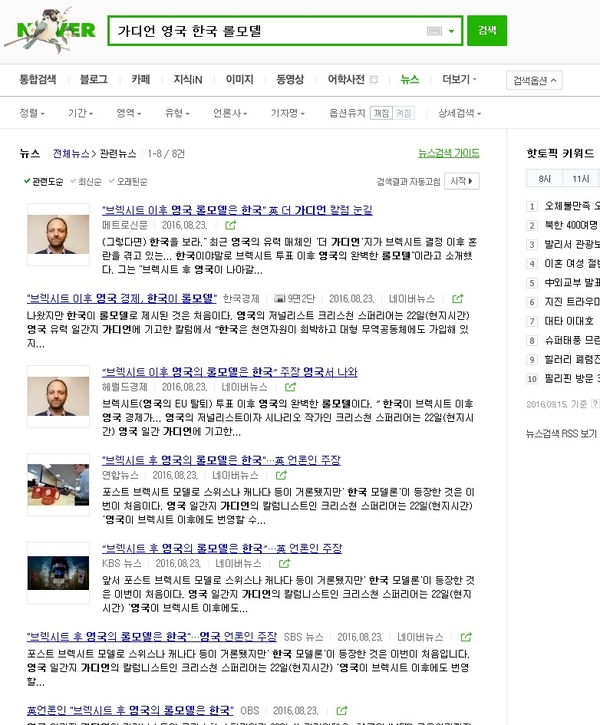Open the Naver logo homepage link
This screenshot has height=725, width=600.
pos(49,30)
